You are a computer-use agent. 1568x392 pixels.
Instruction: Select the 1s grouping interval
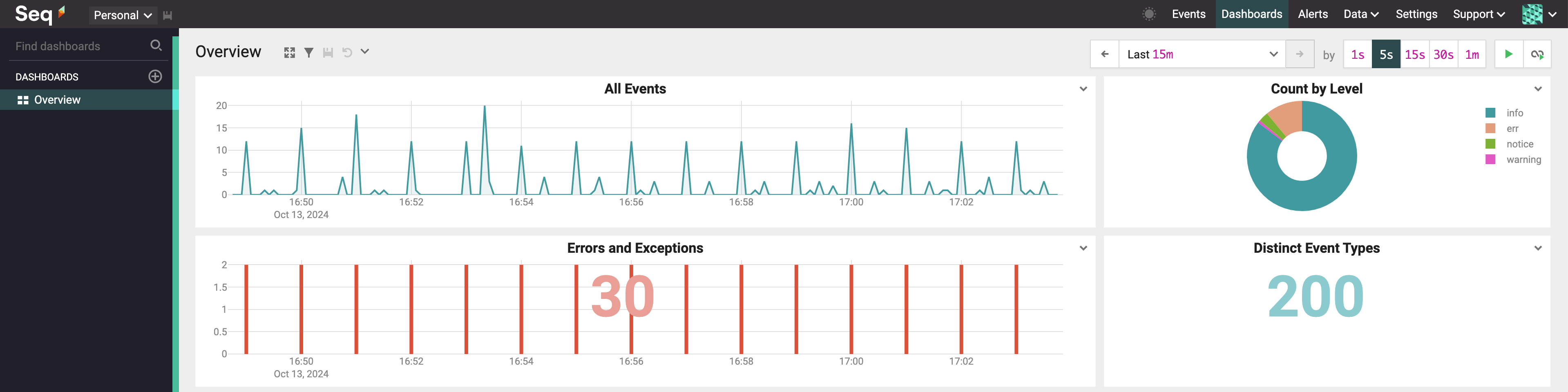point(1357,54)
